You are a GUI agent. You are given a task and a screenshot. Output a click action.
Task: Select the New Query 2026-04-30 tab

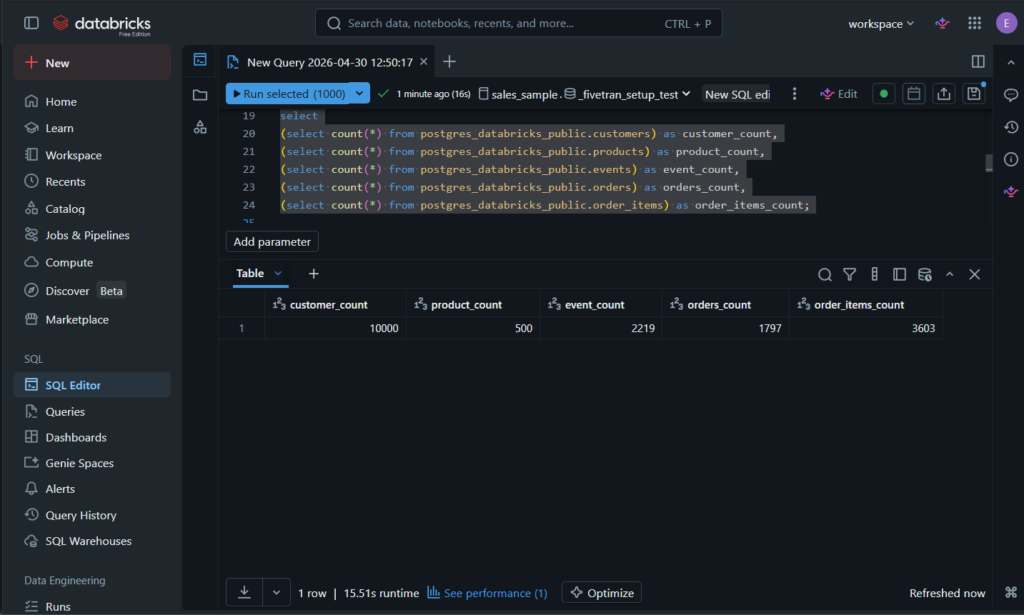(329, 62)
